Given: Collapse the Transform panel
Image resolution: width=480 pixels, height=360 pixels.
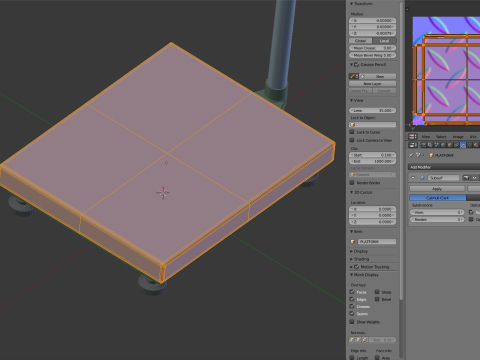Looking at the screenshot, I should 351,4.
